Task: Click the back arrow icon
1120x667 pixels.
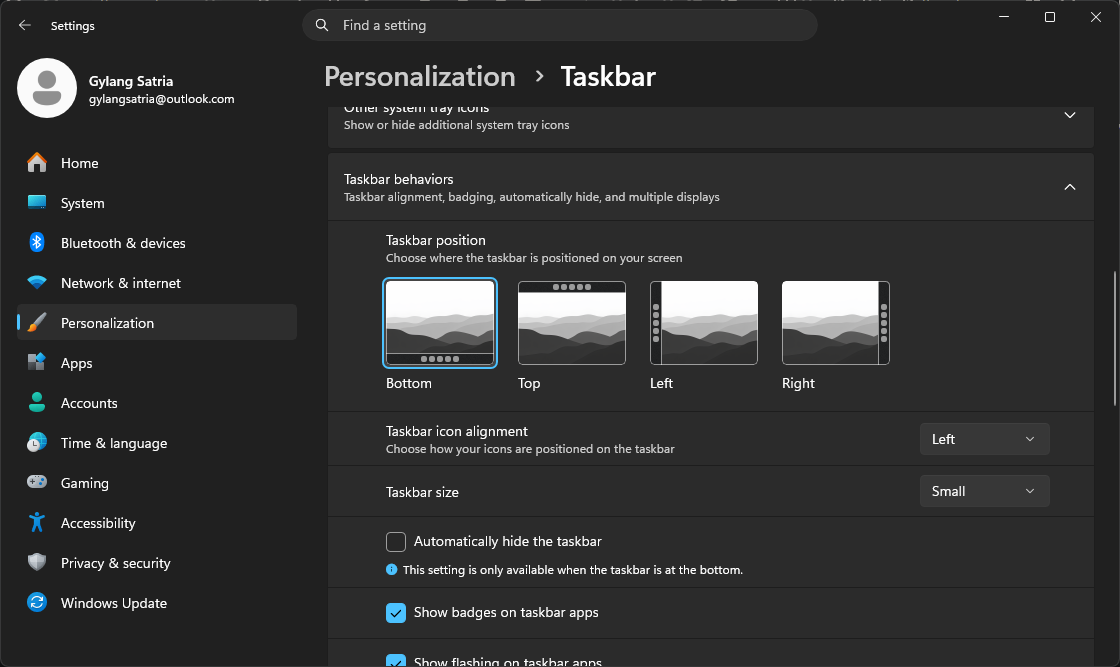Action: 25,25
